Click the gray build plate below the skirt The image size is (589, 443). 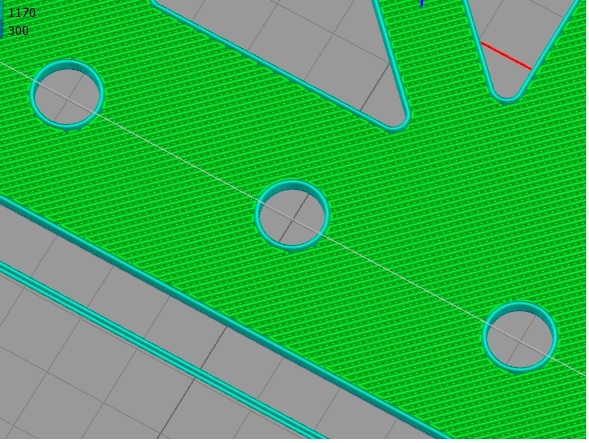[x=75, y=376]
